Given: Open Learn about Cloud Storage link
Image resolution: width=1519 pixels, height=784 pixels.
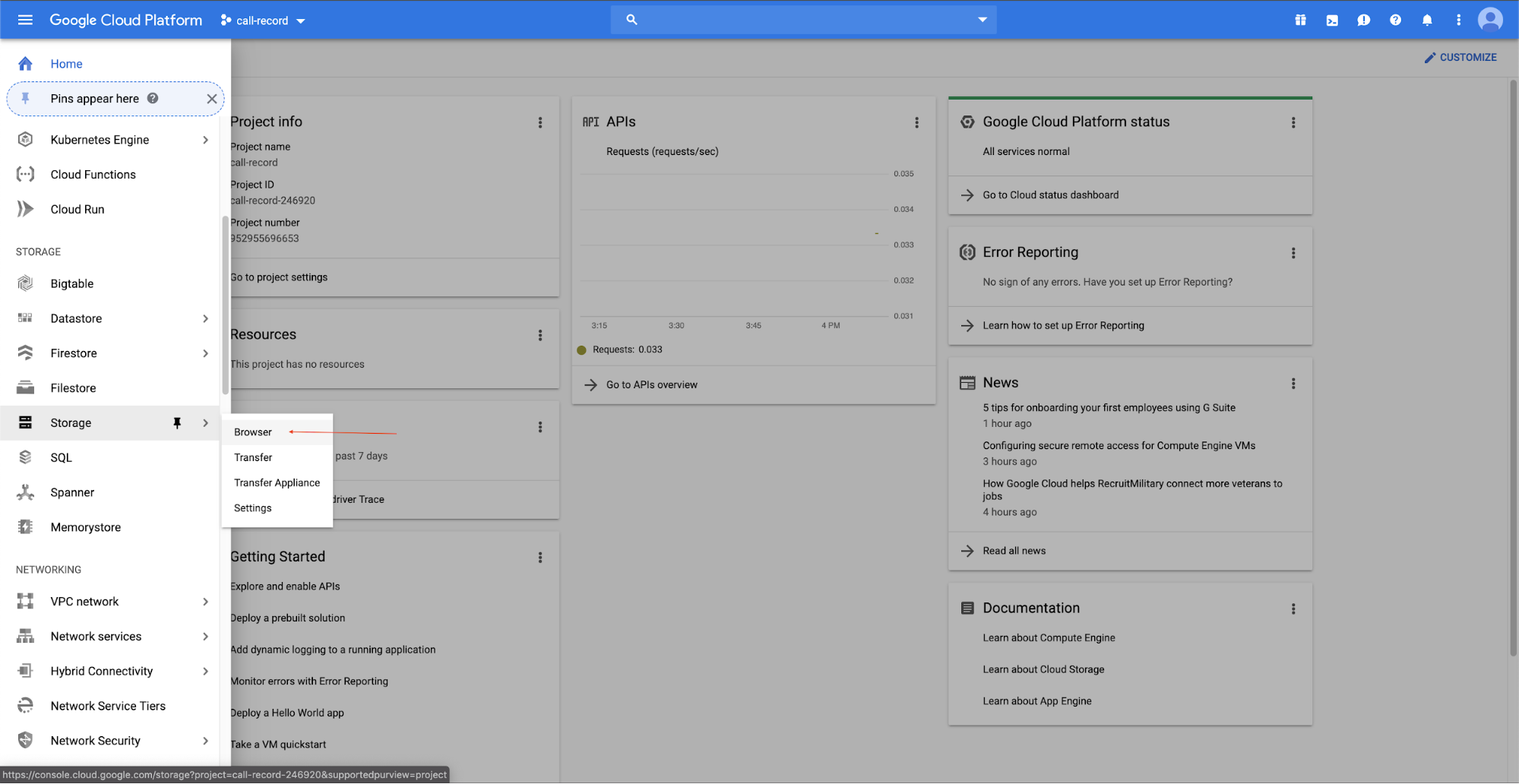Looking at the screenshot, I should [x=1043, y=669].
